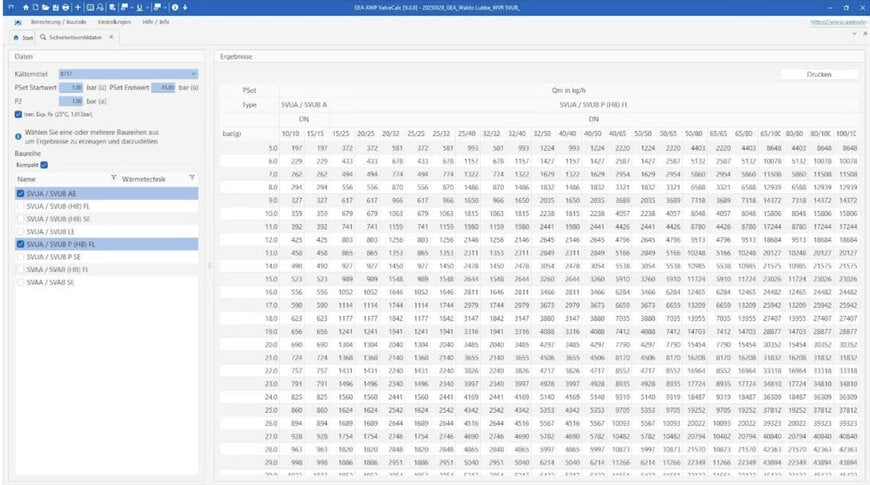Save using the floppy disk icon

[55, 8]
